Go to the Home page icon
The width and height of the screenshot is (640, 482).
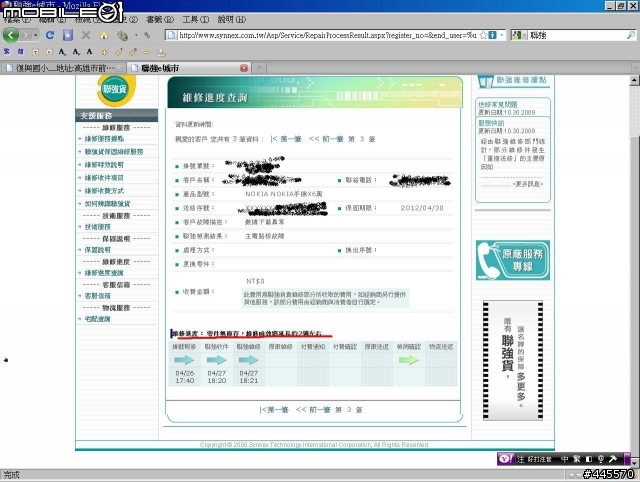tap(104, 36)
